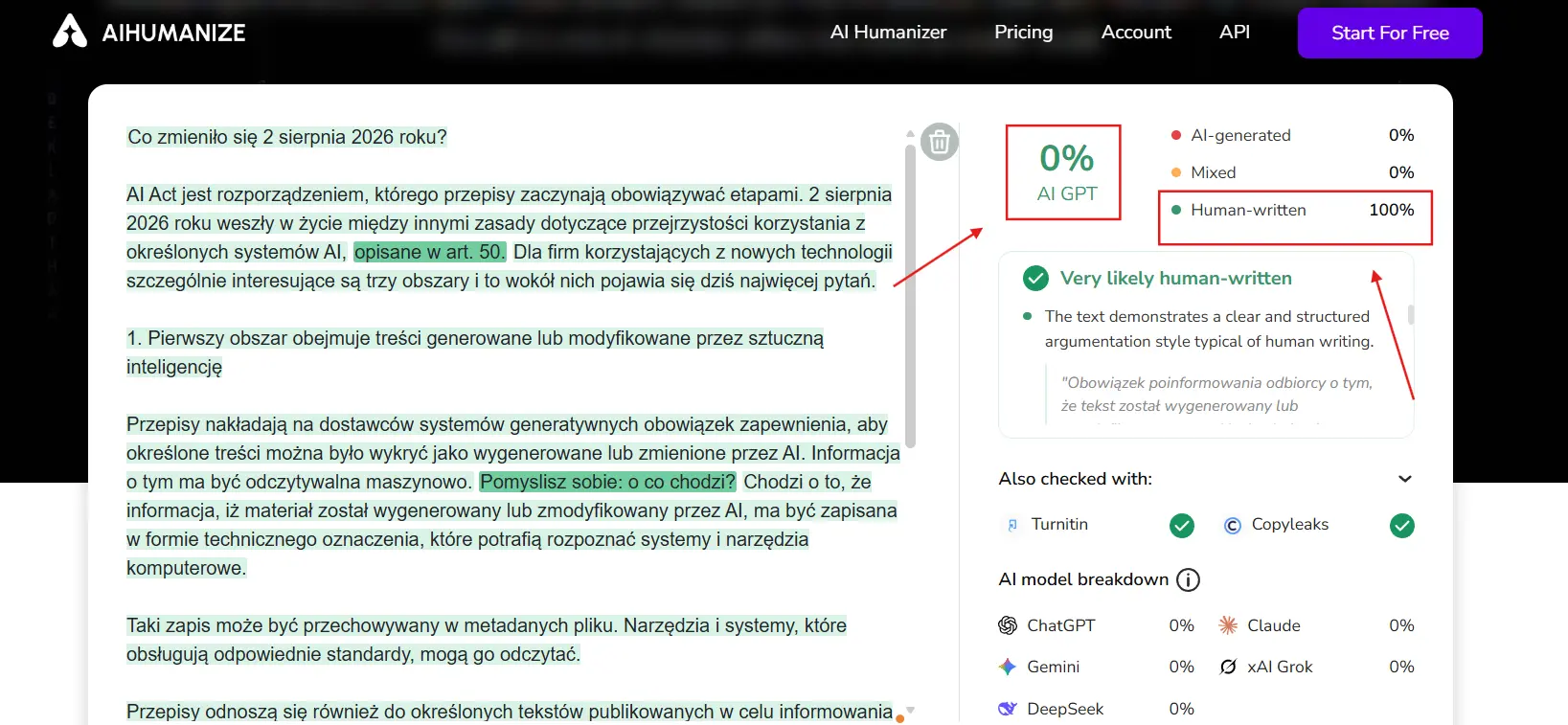The width and height of the screenshot is (1568, 725).
Task: Click Copyleaks' green check status icon
Action: 1402,526
